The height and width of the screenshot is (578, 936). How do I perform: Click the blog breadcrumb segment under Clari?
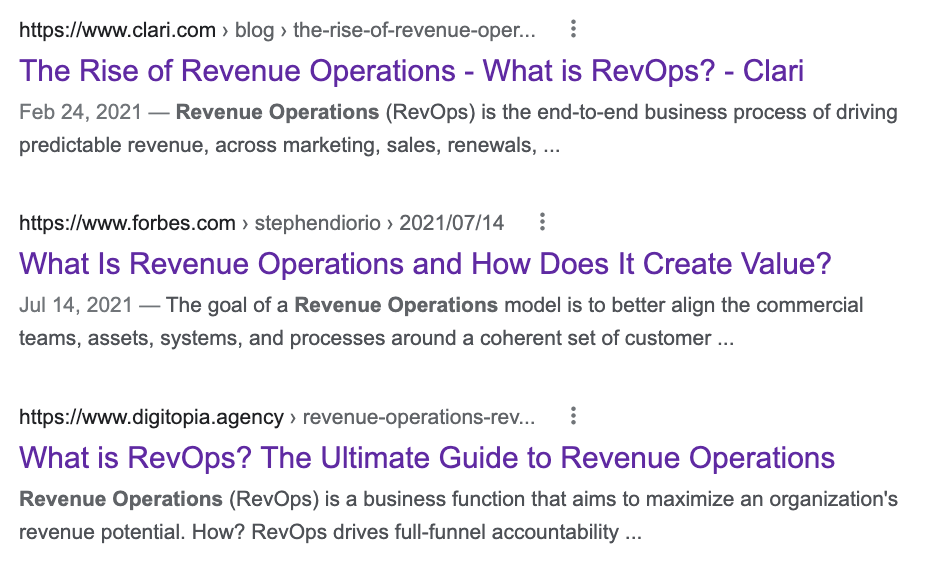pyautogui.click(x=255, y=30)
